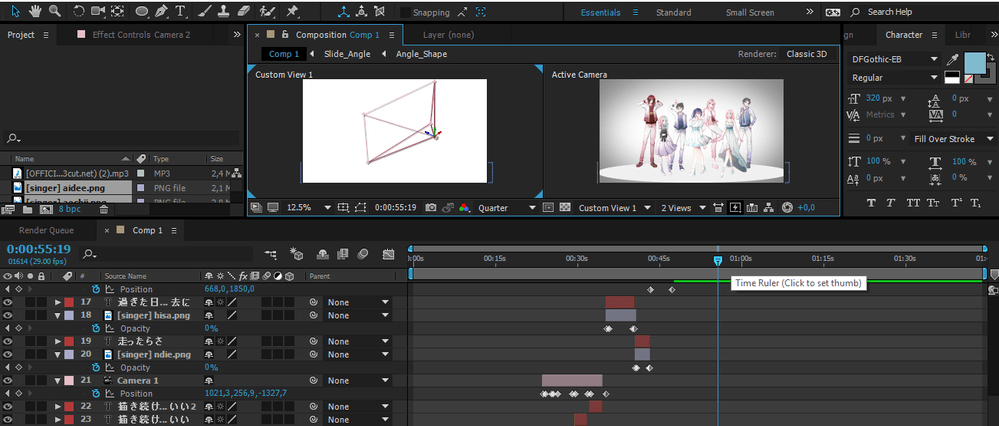Toggle Hide Shy Layers switch
Screen dimensions: 999x426
tap(323, 255)
